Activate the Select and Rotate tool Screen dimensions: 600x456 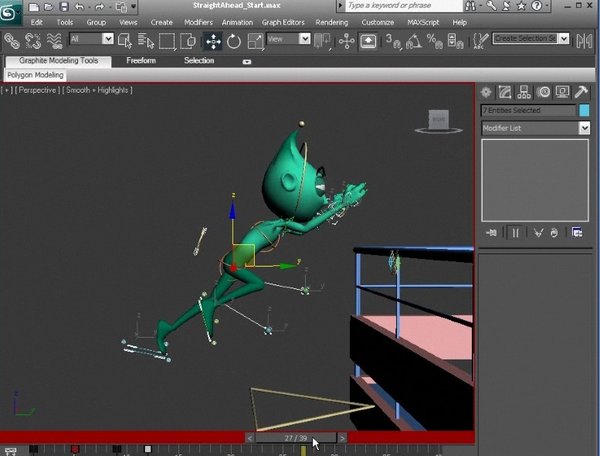click(233, 41)
